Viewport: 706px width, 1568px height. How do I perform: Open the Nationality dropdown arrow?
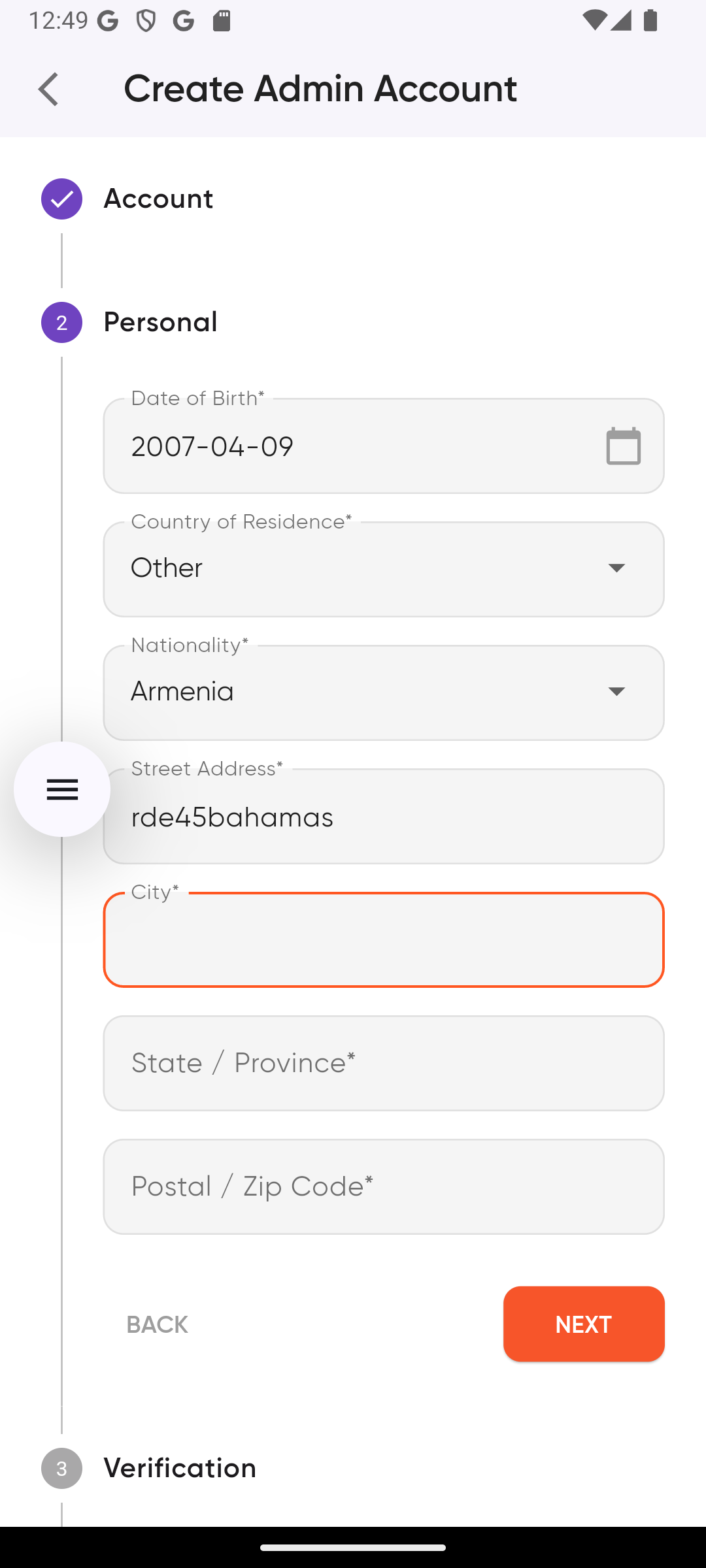pyautogui.click(x=617, y=691)
